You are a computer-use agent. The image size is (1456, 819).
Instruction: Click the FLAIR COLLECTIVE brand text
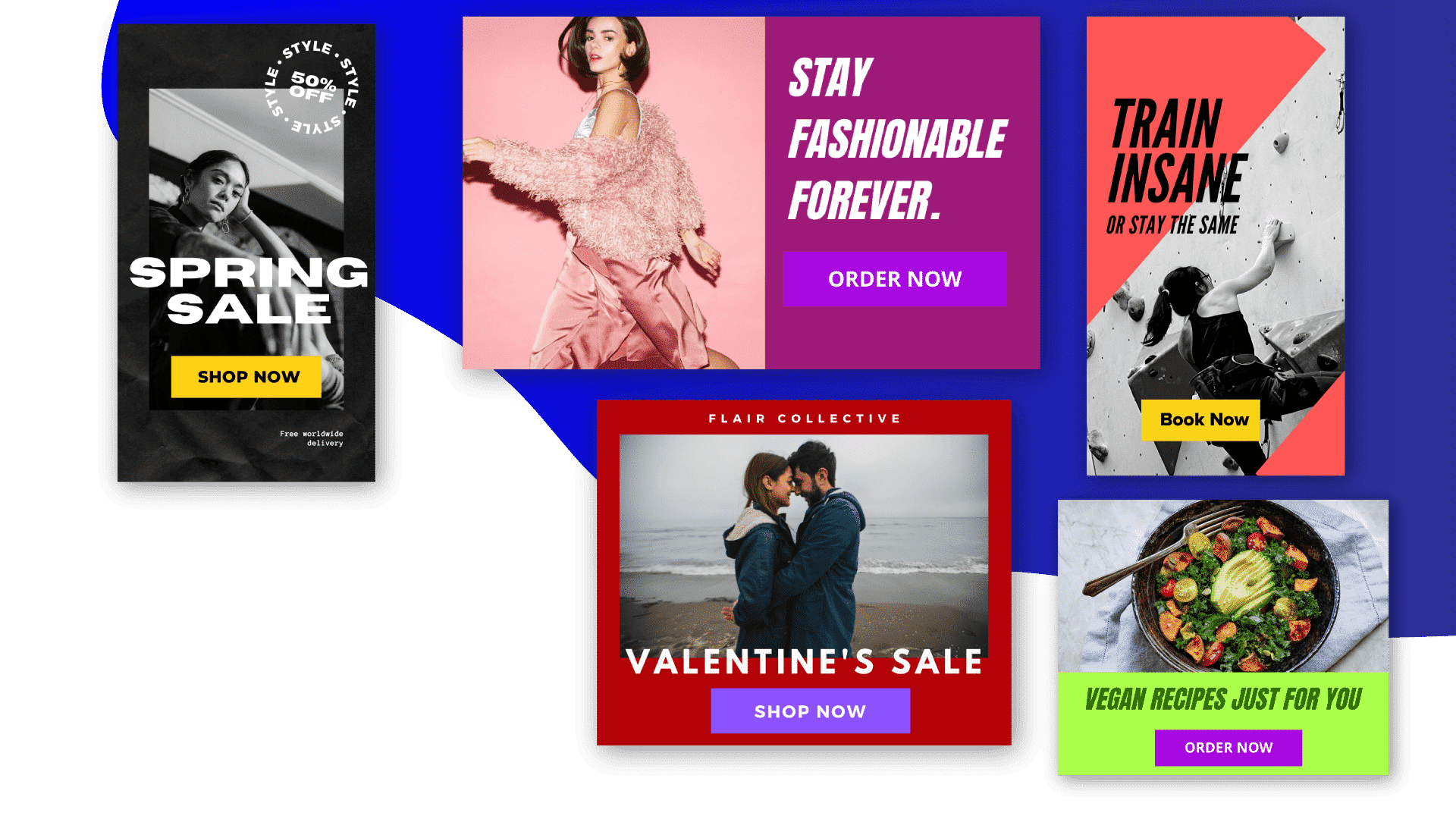[x=804, y=419]
